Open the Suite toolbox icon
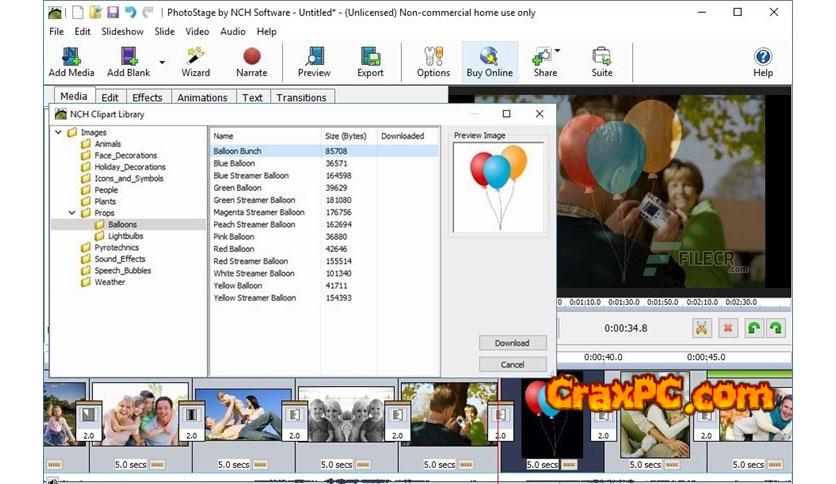Image resolution: width=836 pixels, height=484 pixels. [x=602, y=58]
